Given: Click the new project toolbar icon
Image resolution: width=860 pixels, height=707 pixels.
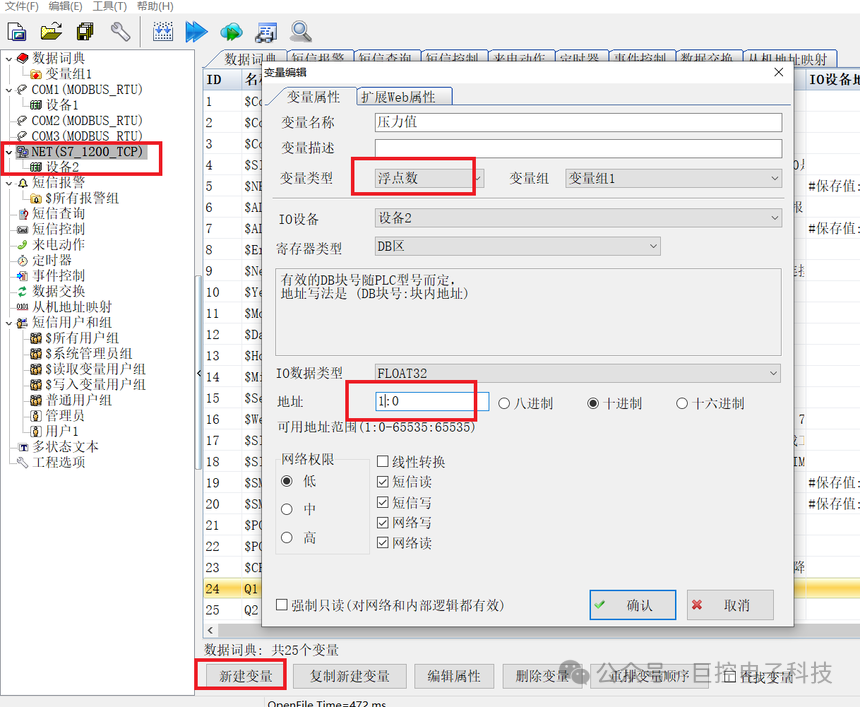Looking at the screenshot, I should [17, 32].
